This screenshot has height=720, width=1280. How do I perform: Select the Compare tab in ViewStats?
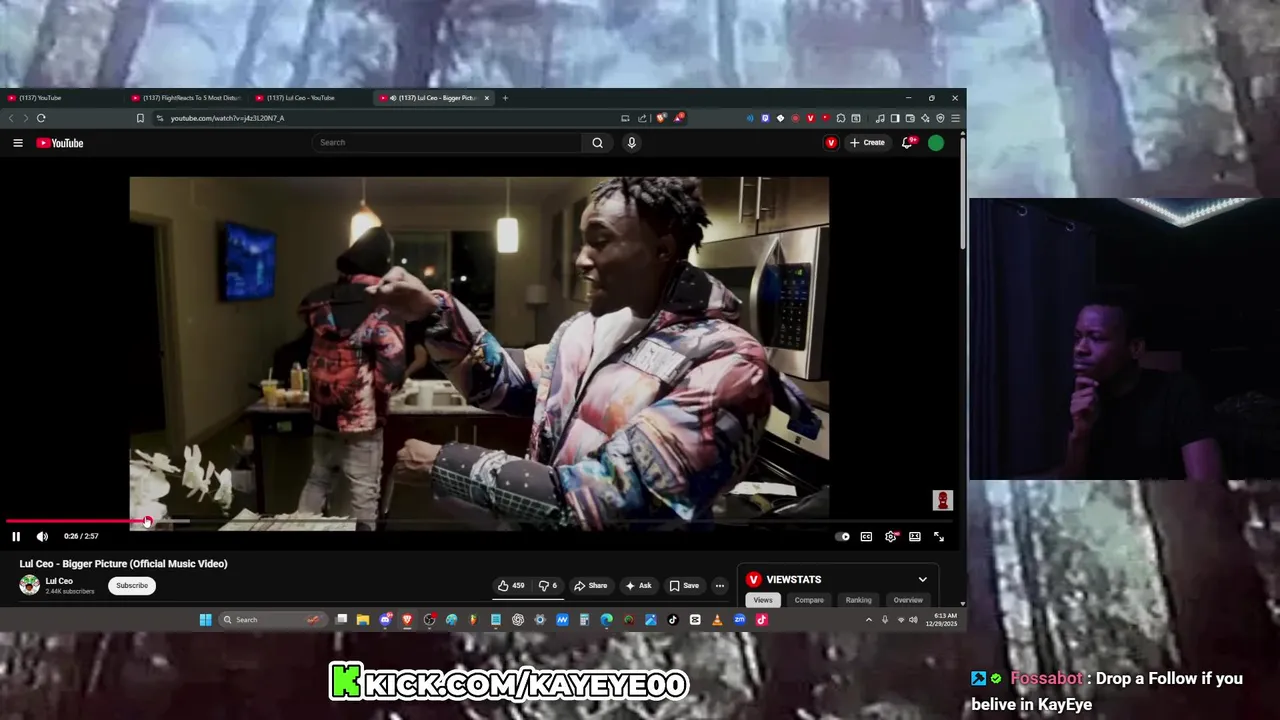click(809, 600)
